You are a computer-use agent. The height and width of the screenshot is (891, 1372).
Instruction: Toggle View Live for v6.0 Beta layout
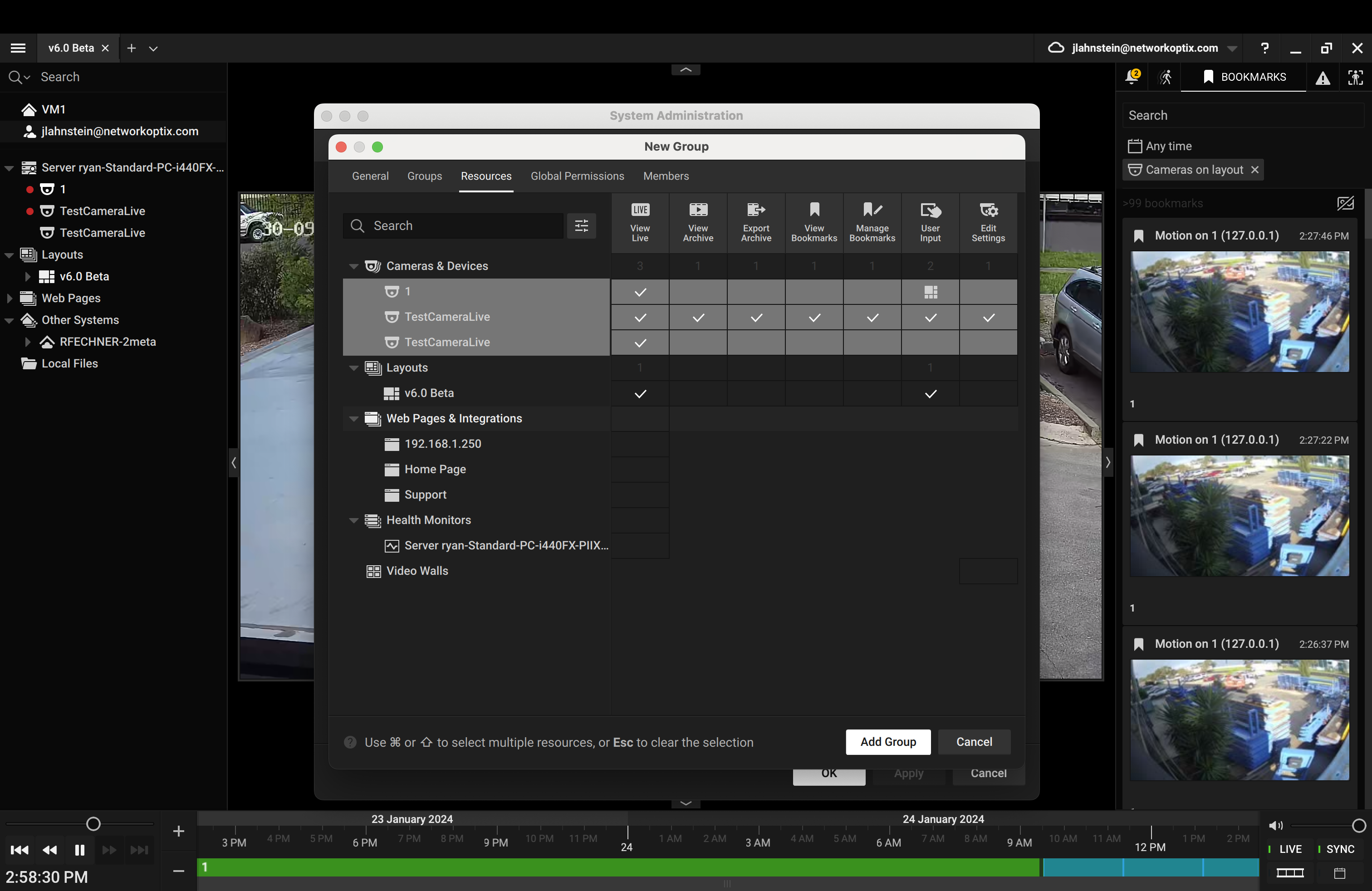pyautogui.click(x=640, y=394)
